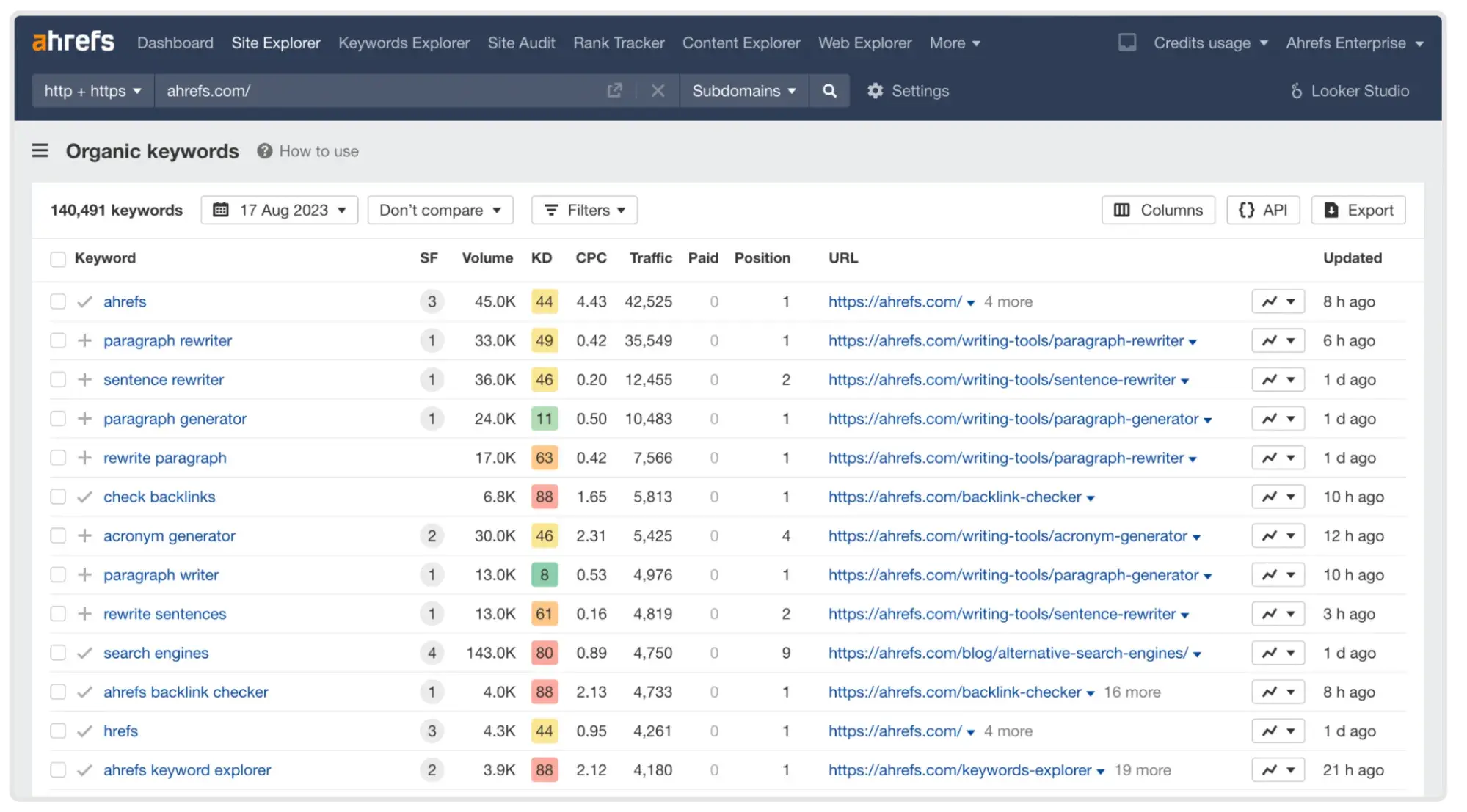Sort by the Volume column header
The image size is (1467, 812).
(487, 258)
